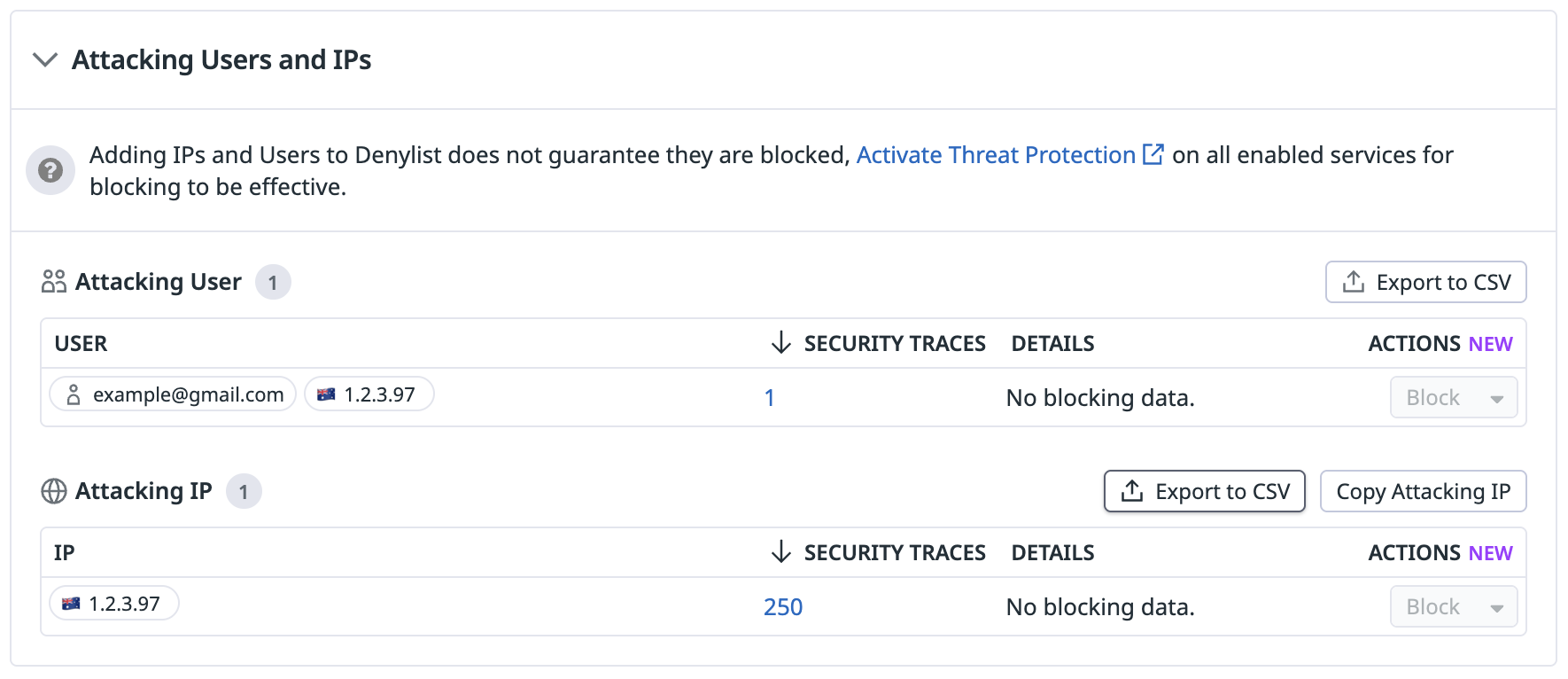The width and height of the screenshot is (1568, 679).
Task: Export attacking users to CSV
Action: coord(1425,282)
